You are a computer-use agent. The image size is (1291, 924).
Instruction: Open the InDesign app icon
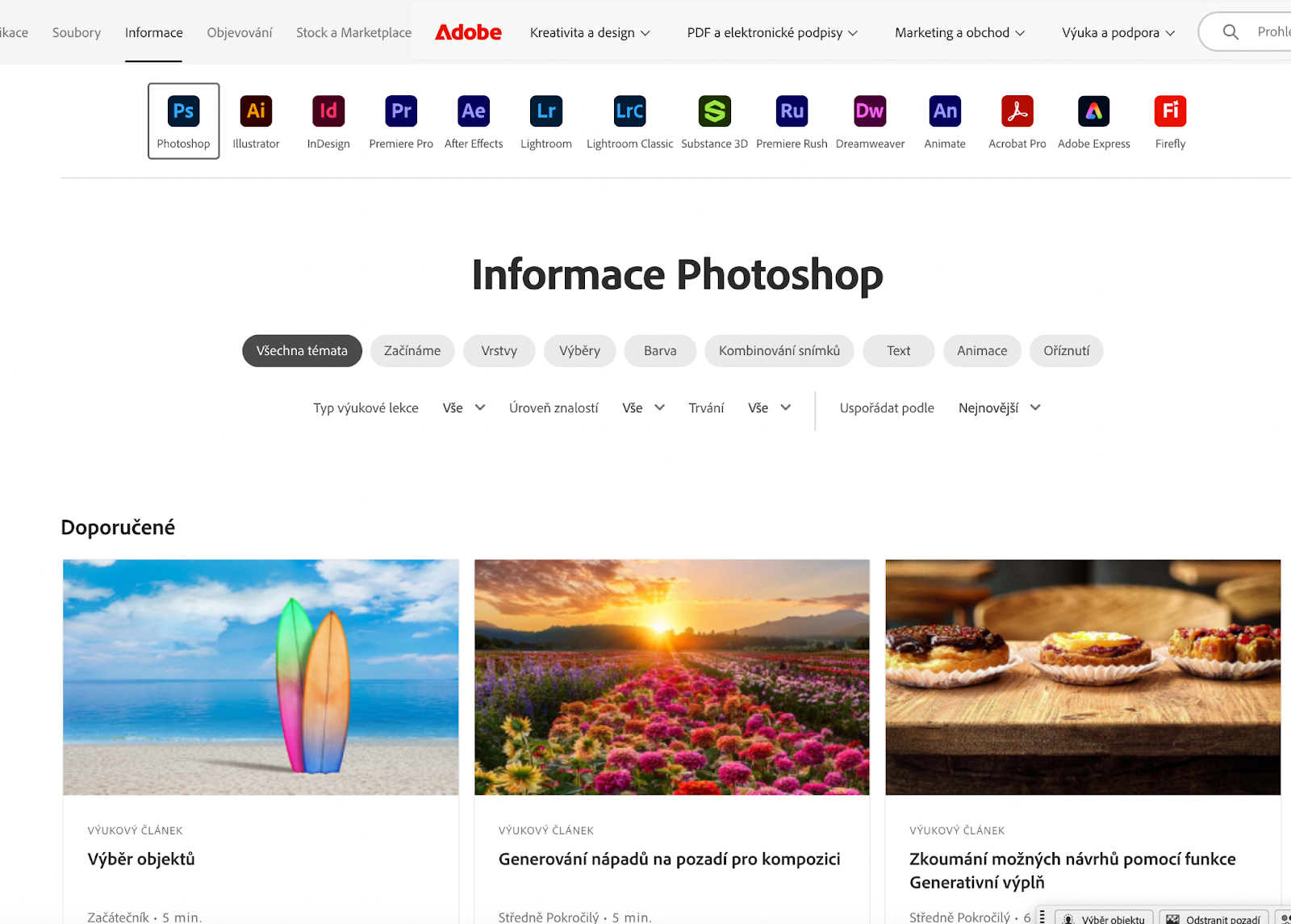(x=328, y=111)
